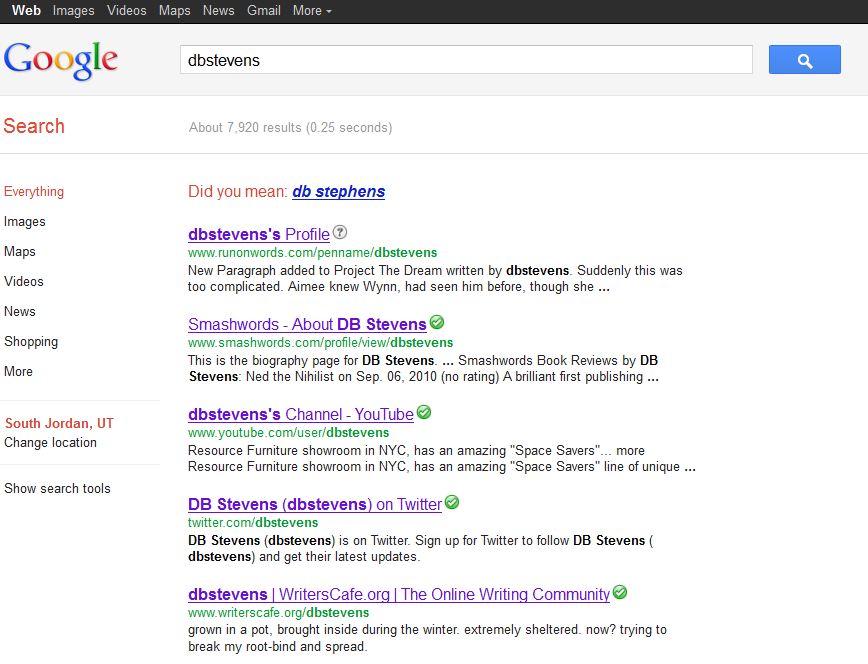The width and height of the screenshot is (868, 664).
Task: Go to Images in the top bar
Action: (74, 11)
